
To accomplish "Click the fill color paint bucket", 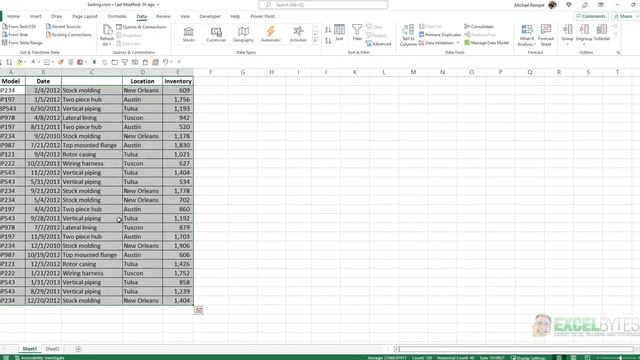I will [x=19, y=62].
